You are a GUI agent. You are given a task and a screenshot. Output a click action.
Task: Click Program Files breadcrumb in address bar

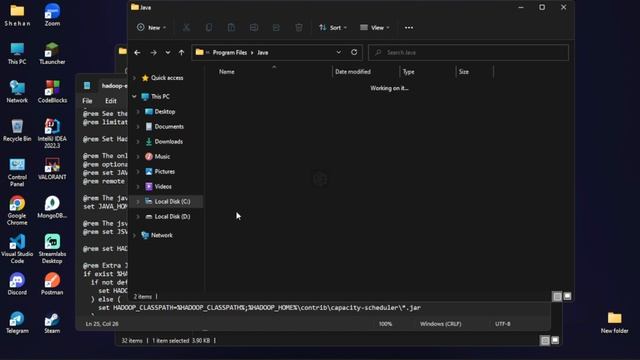coord(229,53)
